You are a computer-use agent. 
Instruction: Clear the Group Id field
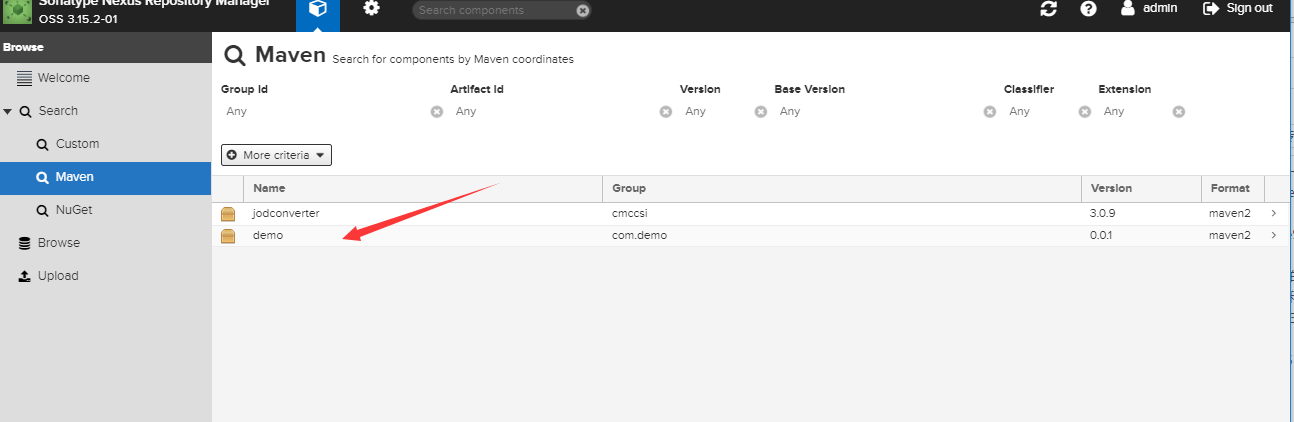coord(437,112)
